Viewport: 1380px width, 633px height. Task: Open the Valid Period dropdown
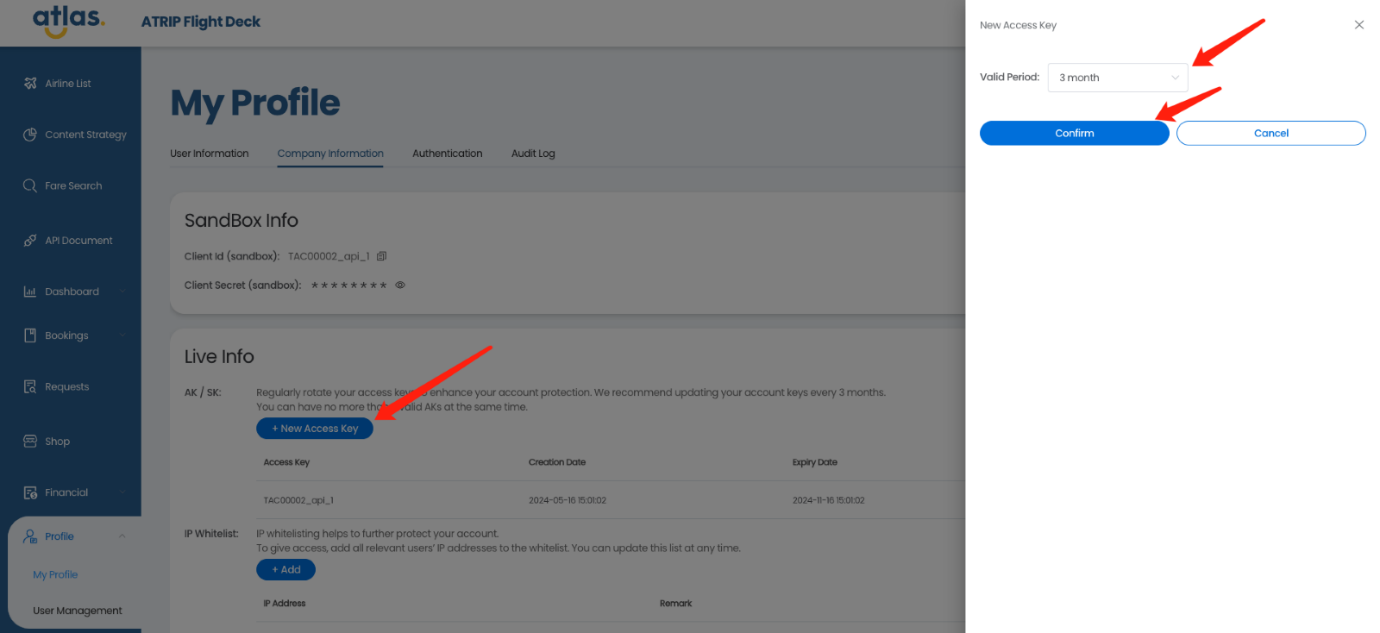point(1117,78)
